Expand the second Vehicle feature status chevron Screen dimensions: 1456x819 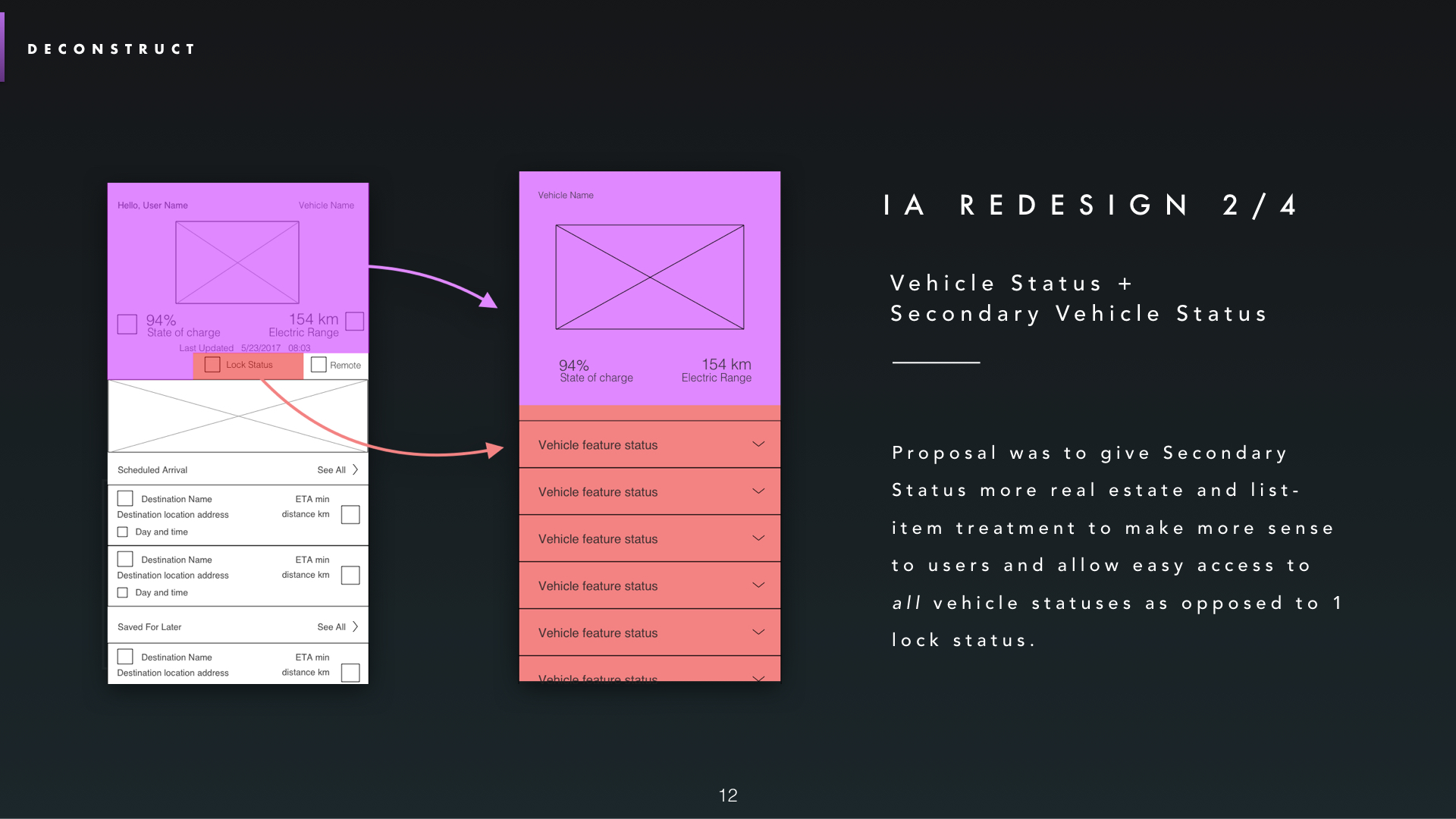point(758,491)
